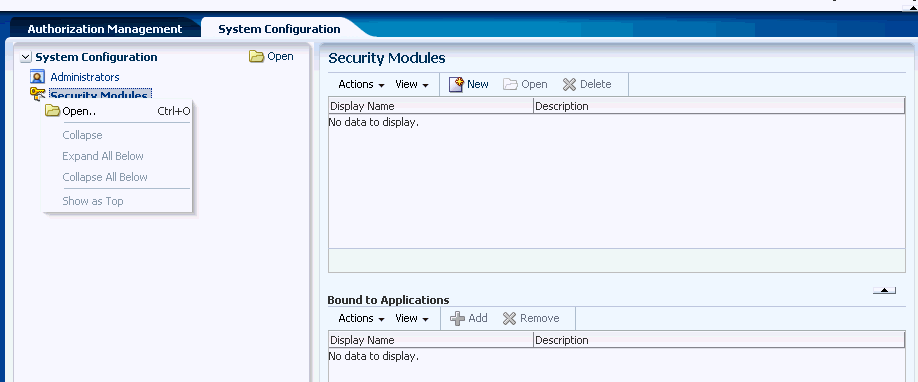Collapse the pane using the up-arrow splitter
Screen dimensions: 918x382
click(884, 290)
